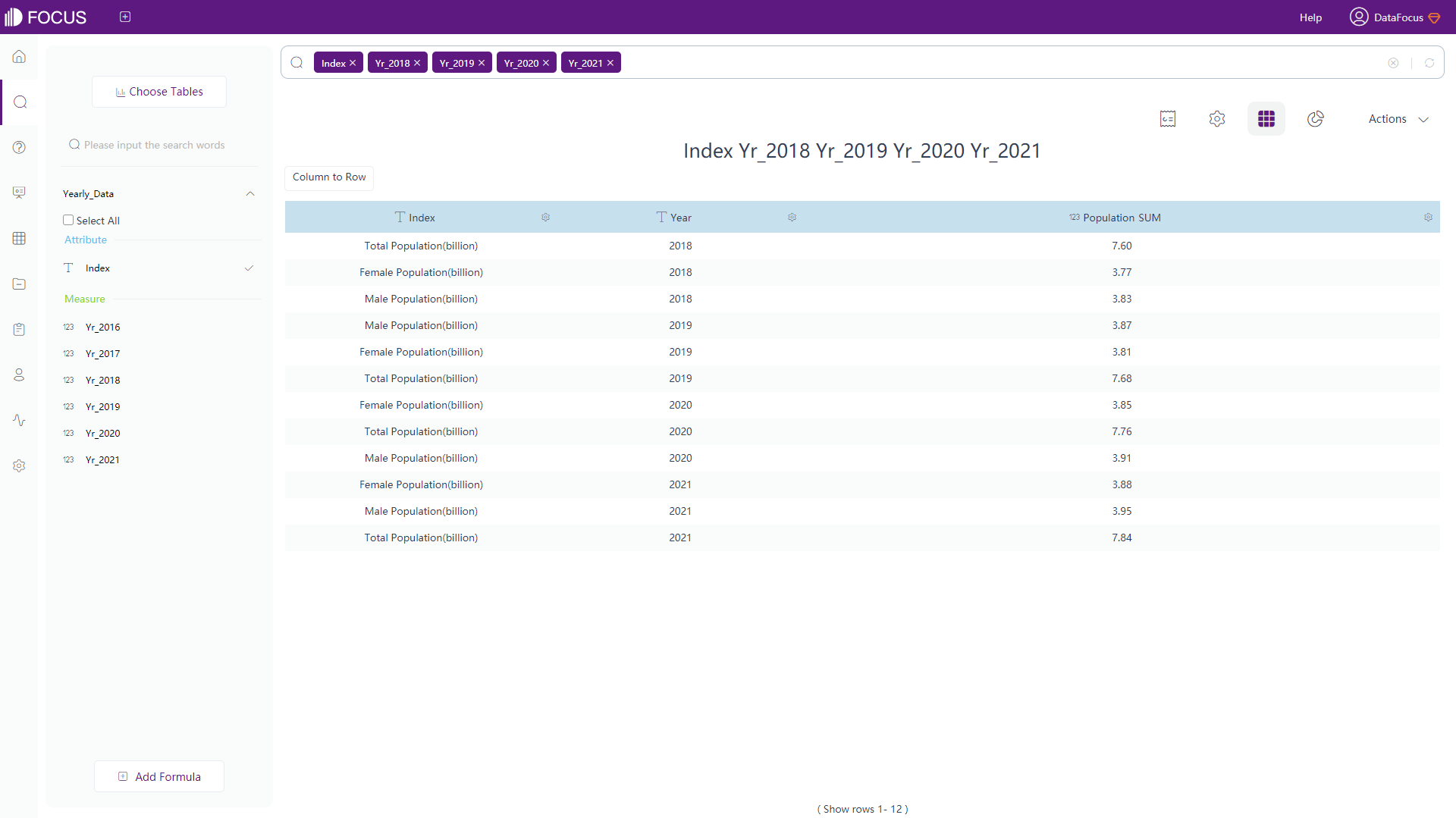Click the 3.77 population value cell
Image resolution: width=1456 pixels, height=818 pixels.
tap(1122, 272)
